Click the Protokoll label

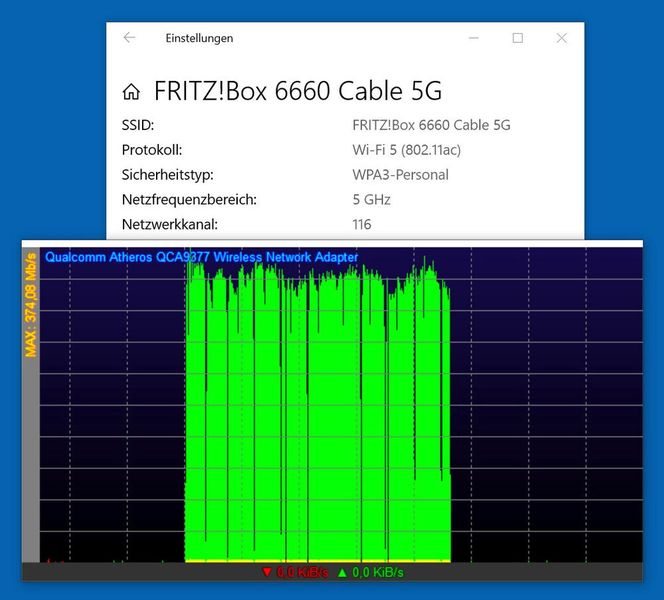tap(152, 150)
